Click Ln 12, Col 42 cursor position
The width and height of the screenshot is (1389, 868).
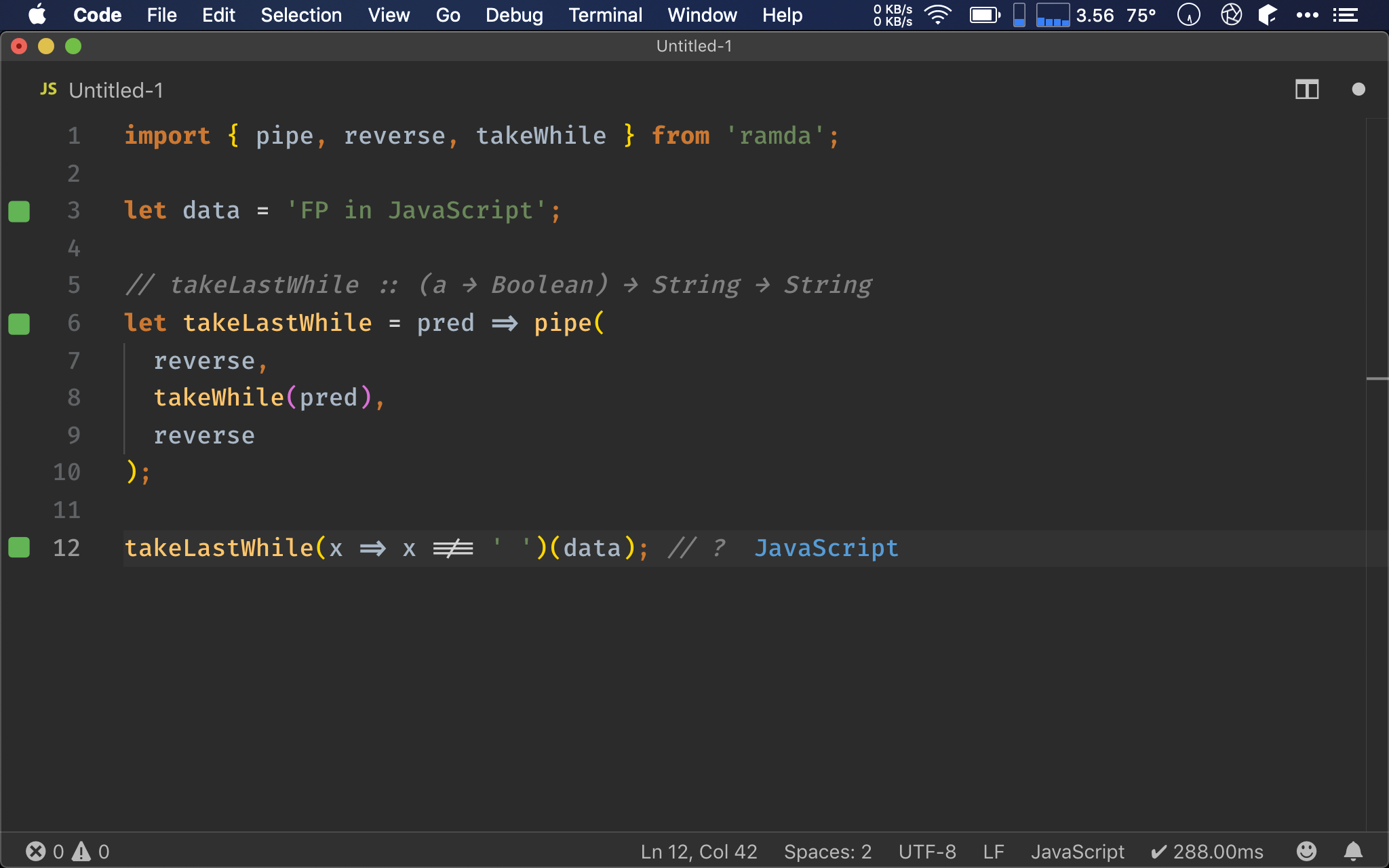(699, 851)
